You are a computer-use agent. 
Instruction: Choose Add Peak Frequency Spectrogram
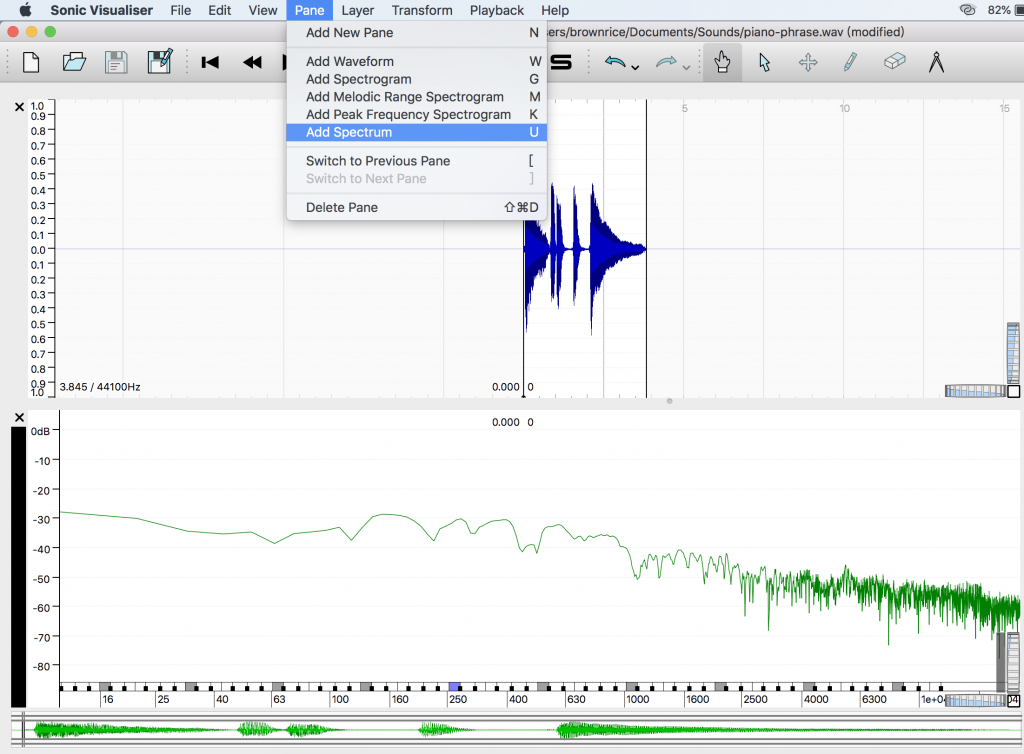pyautogui.click(x=416, y=114)
